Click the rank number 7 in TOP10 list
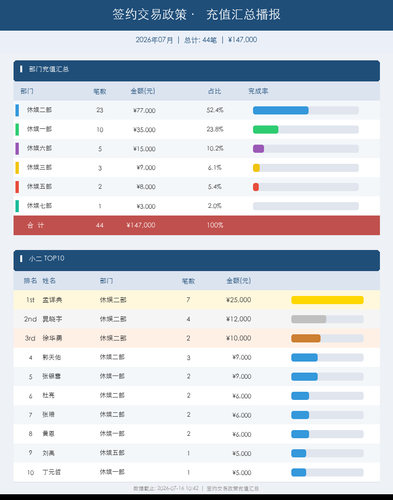Viewport: 393px width, 500px height. tap(30, 415)
